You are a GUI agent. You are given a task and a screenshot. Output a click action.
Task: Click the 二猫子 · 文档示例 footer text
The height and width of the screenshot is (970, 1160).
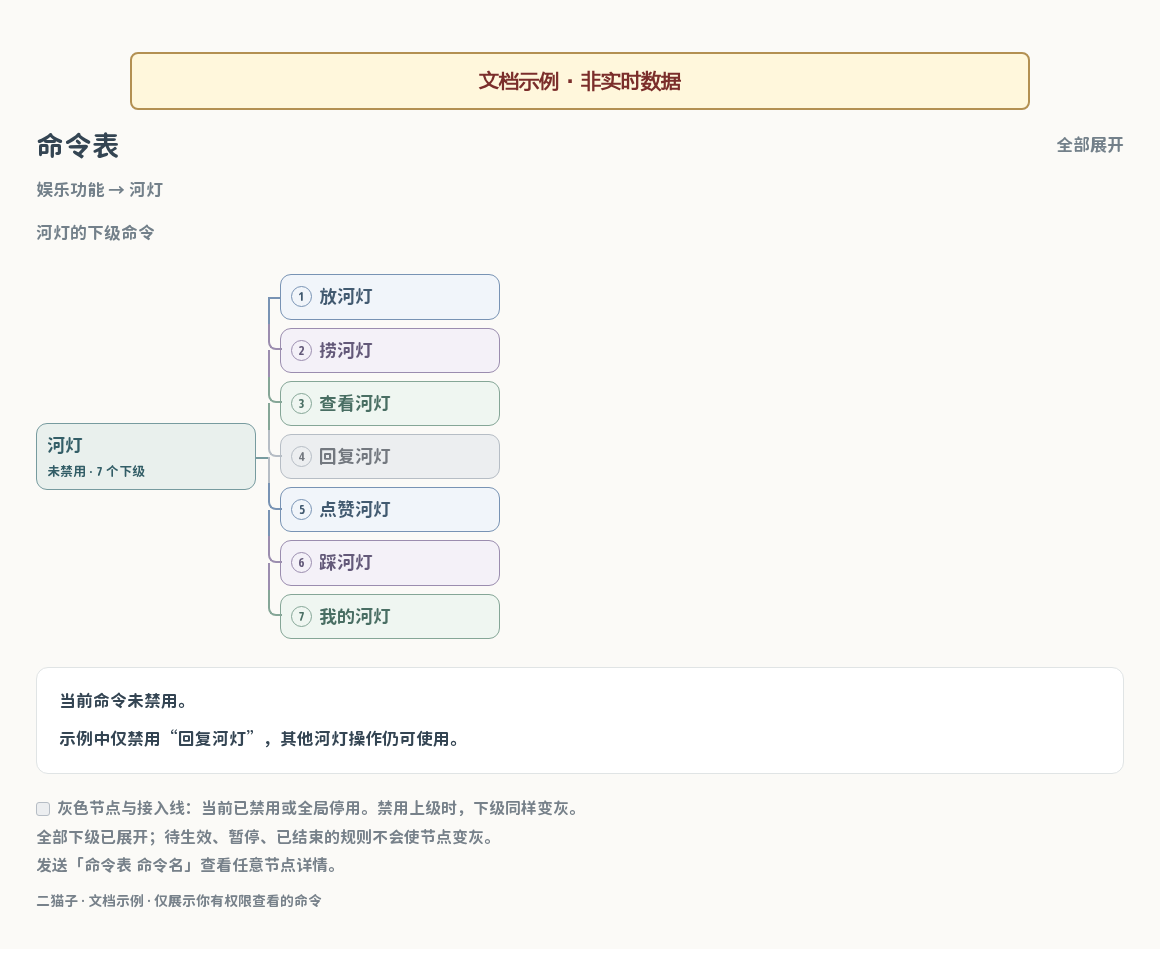(179, 900)
